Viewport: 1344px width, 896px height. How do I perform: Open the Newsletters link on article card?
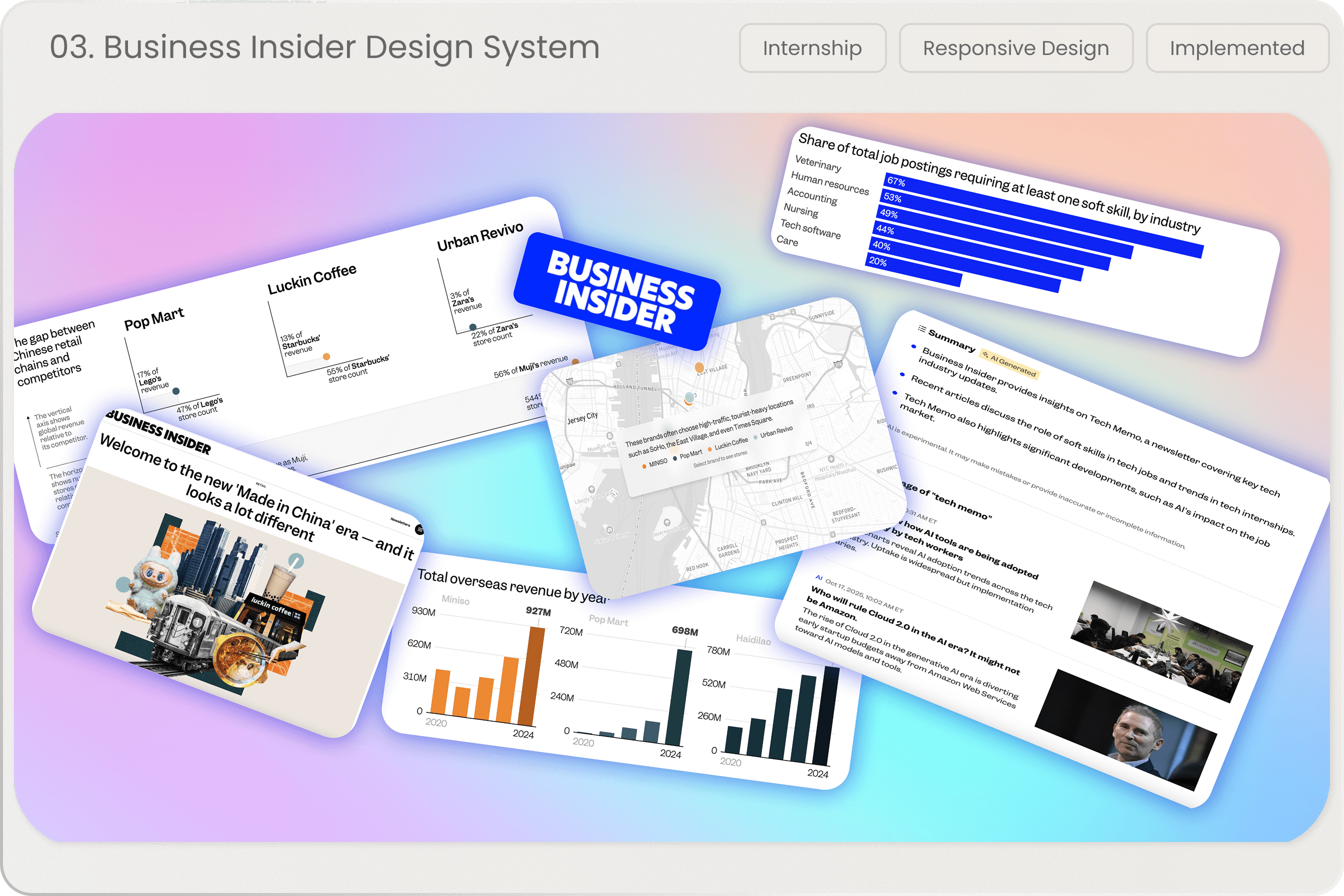pos(400,522)
